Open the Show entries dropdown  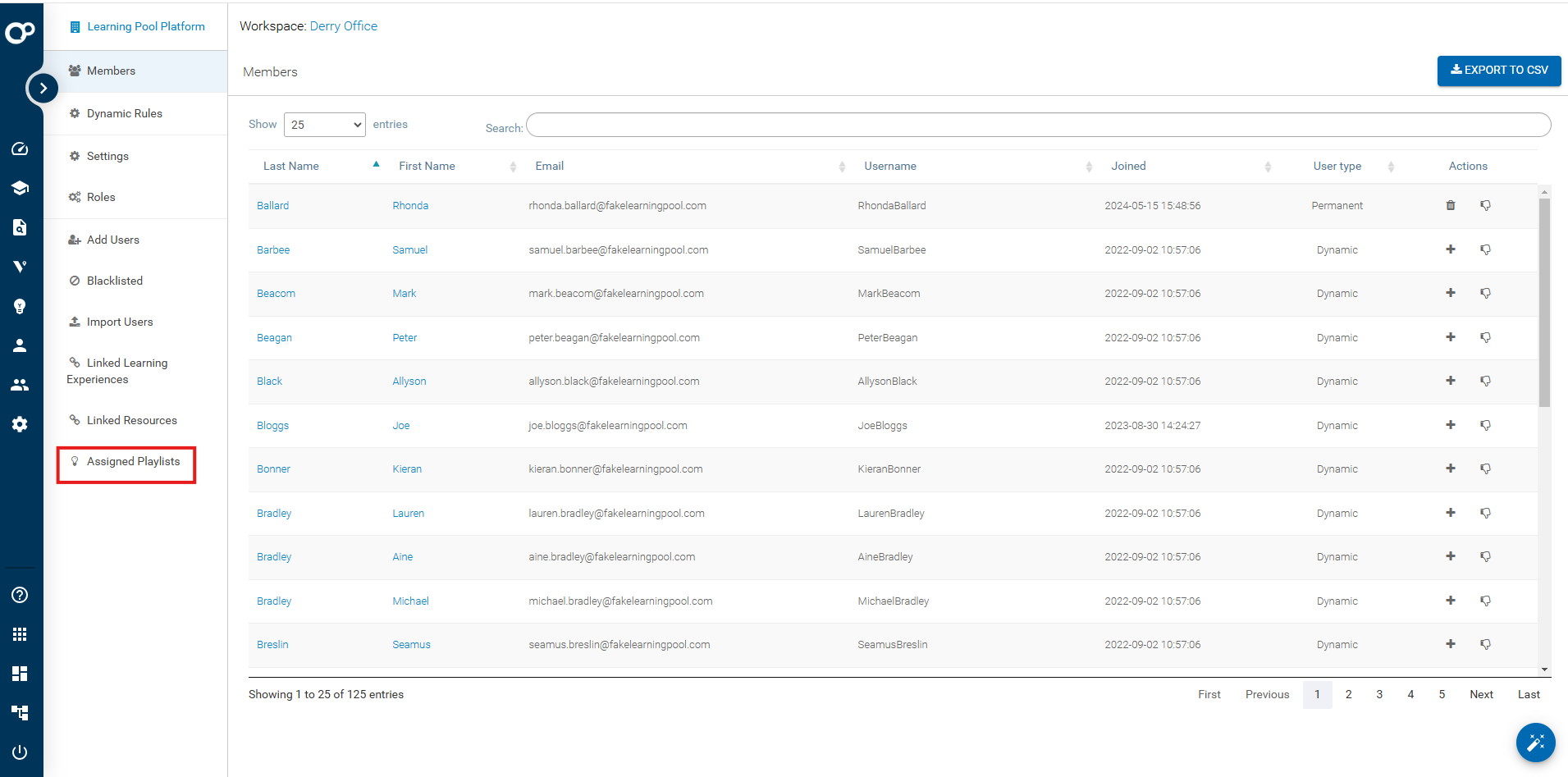coord(324,125)
